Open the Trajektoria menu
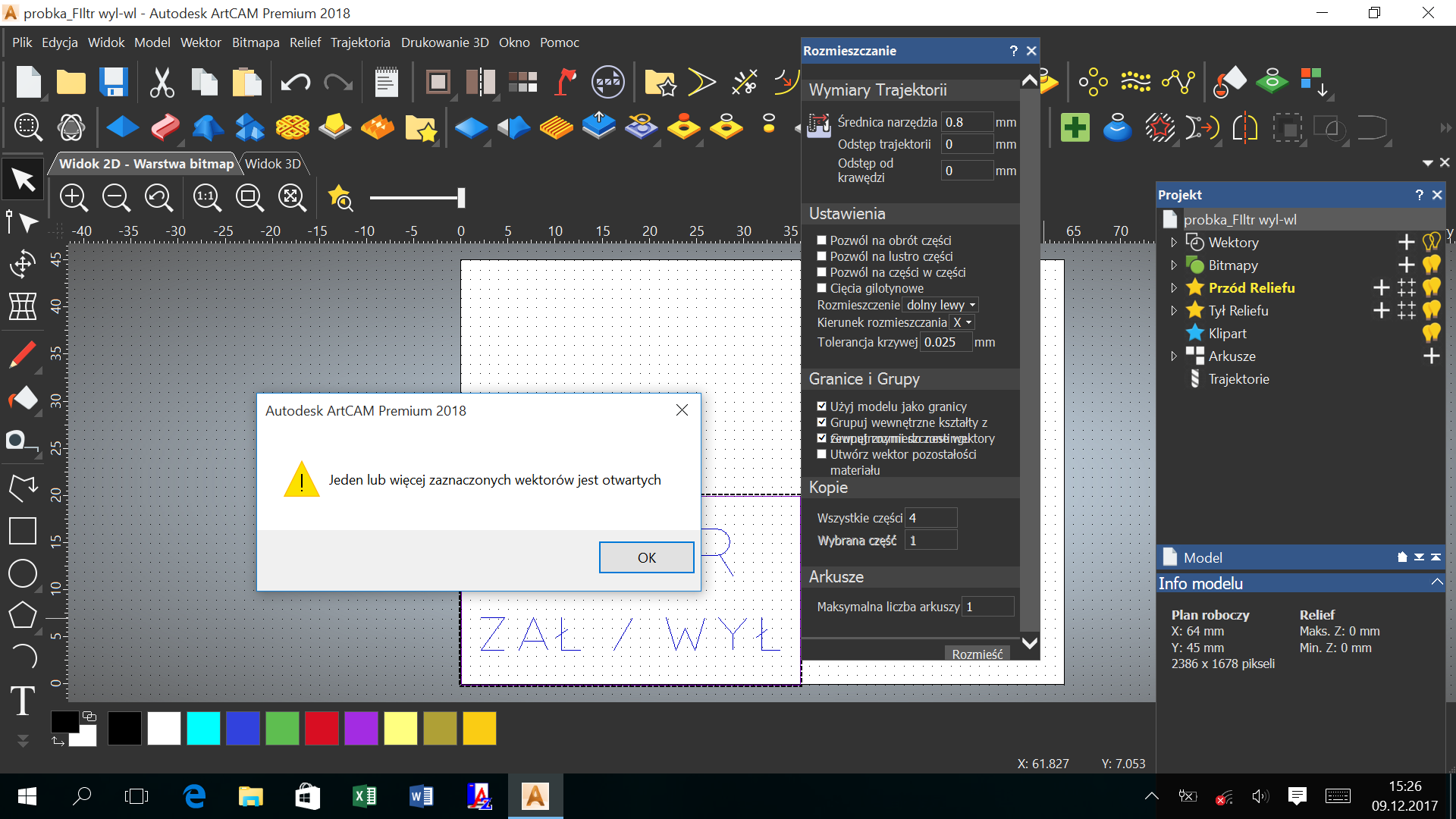1456x819 pixels. 360,42
